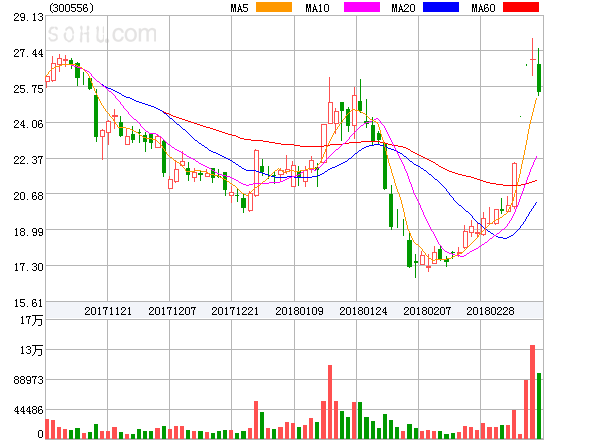600x440 pixels.
Task: Click the 15.61 price axis label
Action: tap(28, 303)
